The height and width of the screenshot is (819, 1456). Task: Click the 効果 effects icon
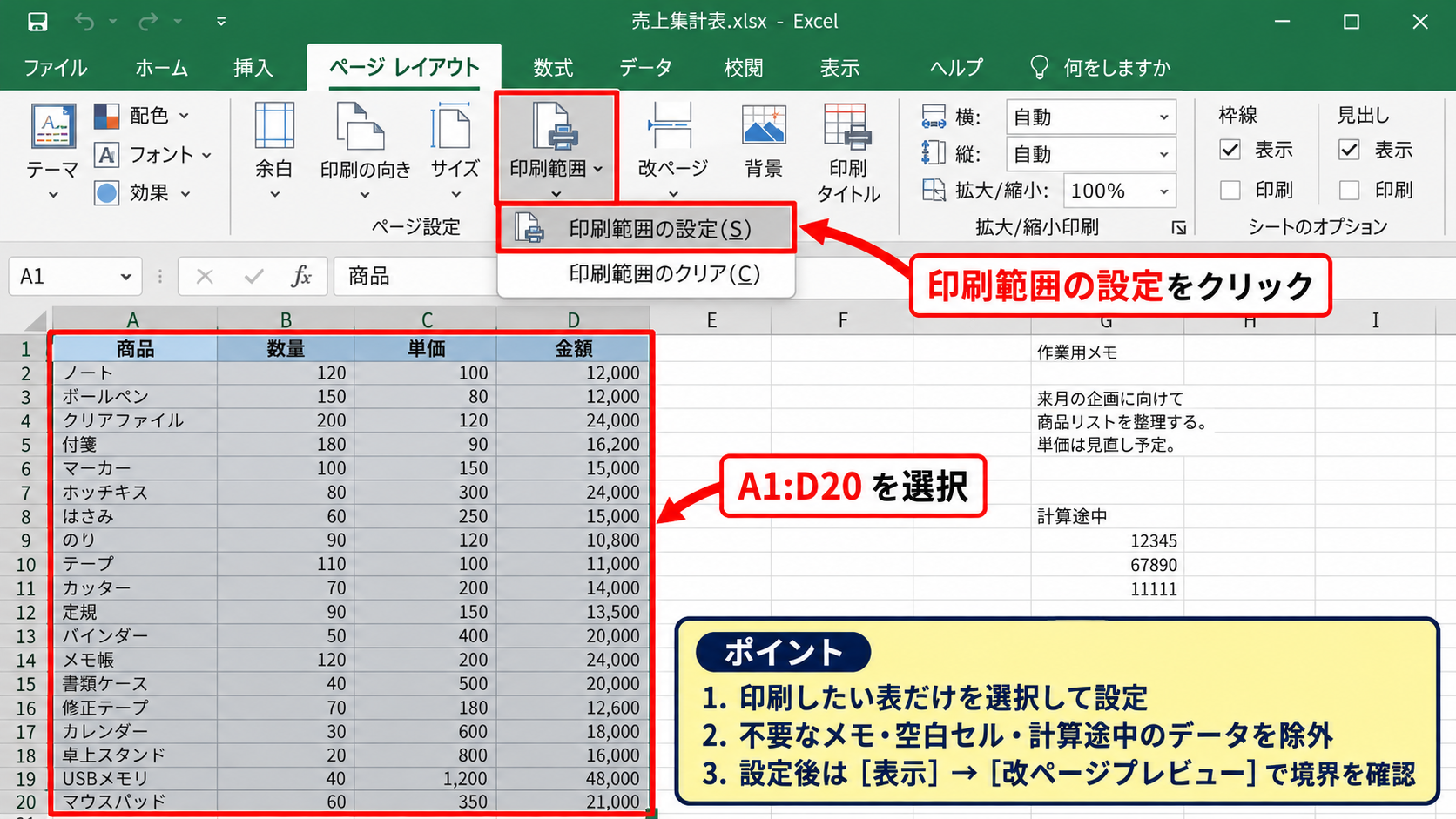coord(106,193)
